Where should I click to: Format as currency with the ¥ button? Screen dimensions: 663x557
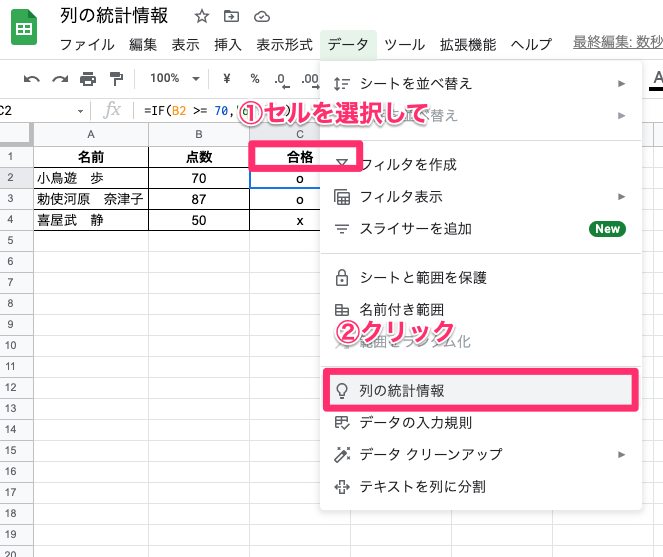pos(227,78)
